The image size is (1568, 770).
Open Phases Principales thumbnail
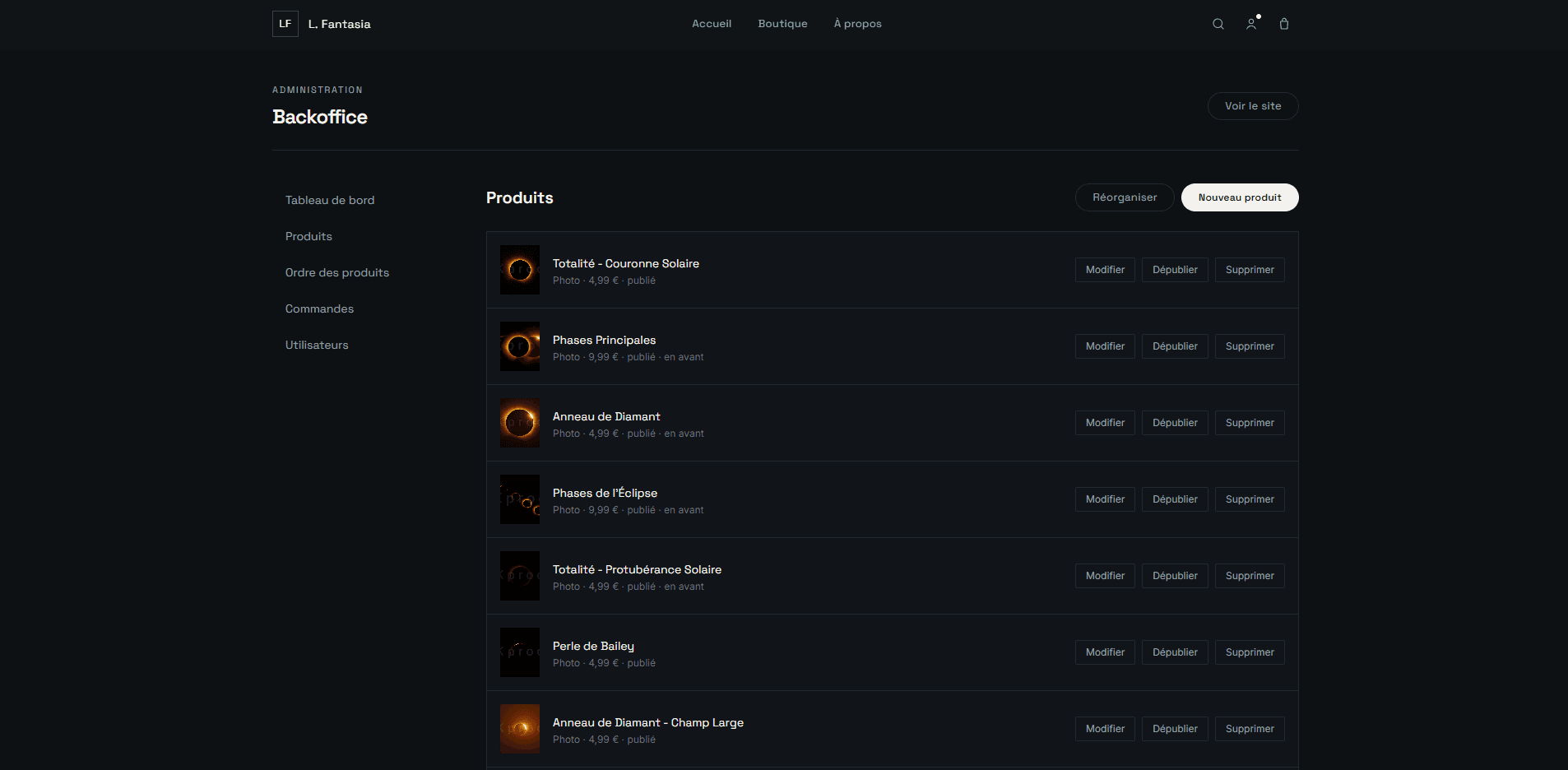(x=520, y=346)
